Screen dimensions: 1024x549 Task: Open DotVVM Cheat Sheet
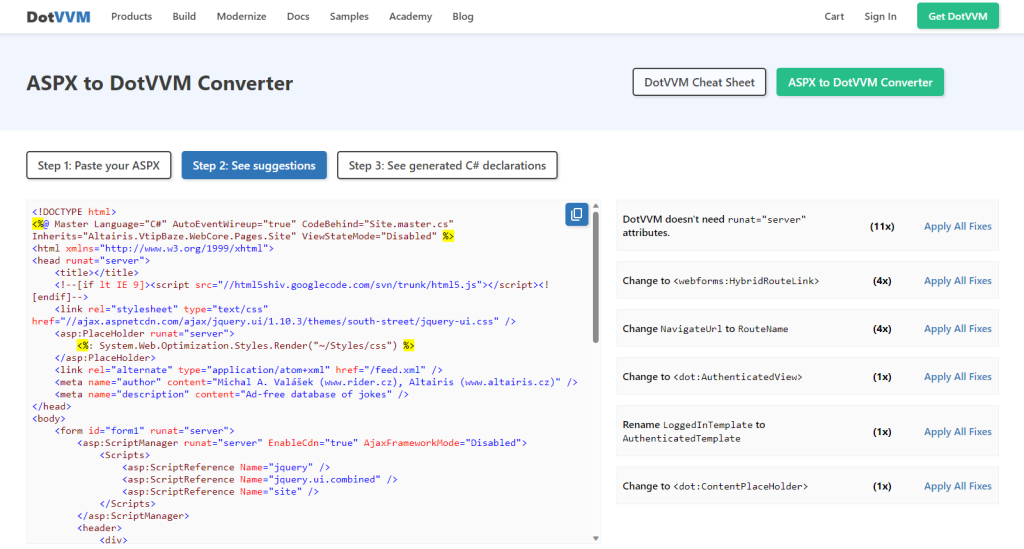tap(699, 82)
